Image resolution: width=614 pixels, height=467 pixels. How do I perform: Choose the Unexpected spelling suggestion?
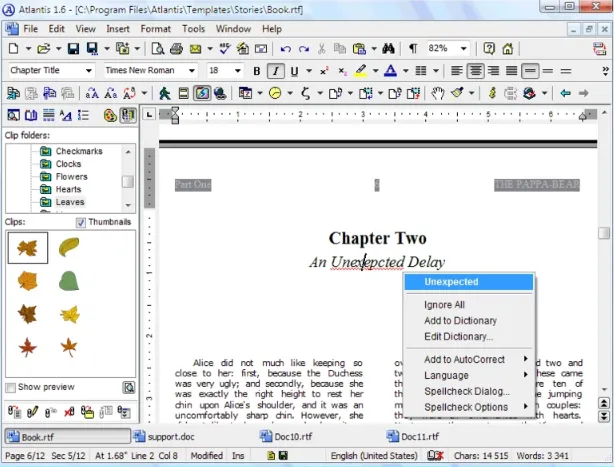click(x=469, y=282)
